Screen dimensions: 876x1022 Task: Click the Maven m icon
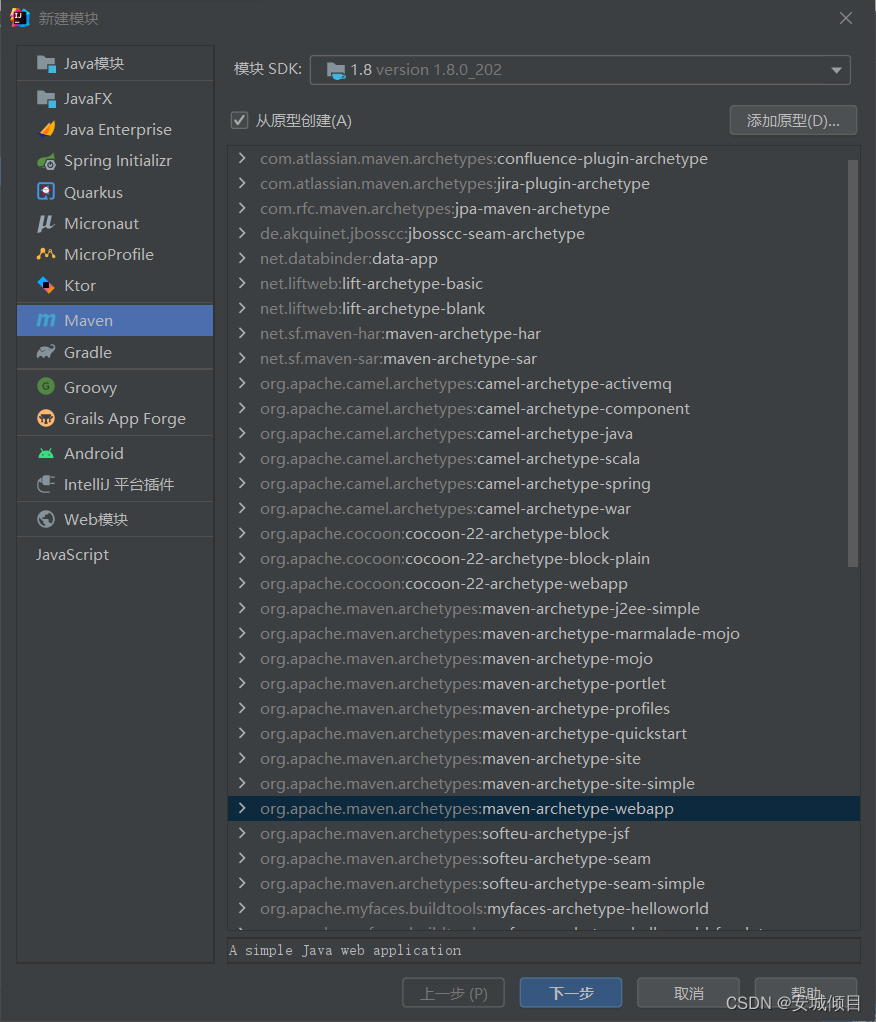(x=46, y=320)
